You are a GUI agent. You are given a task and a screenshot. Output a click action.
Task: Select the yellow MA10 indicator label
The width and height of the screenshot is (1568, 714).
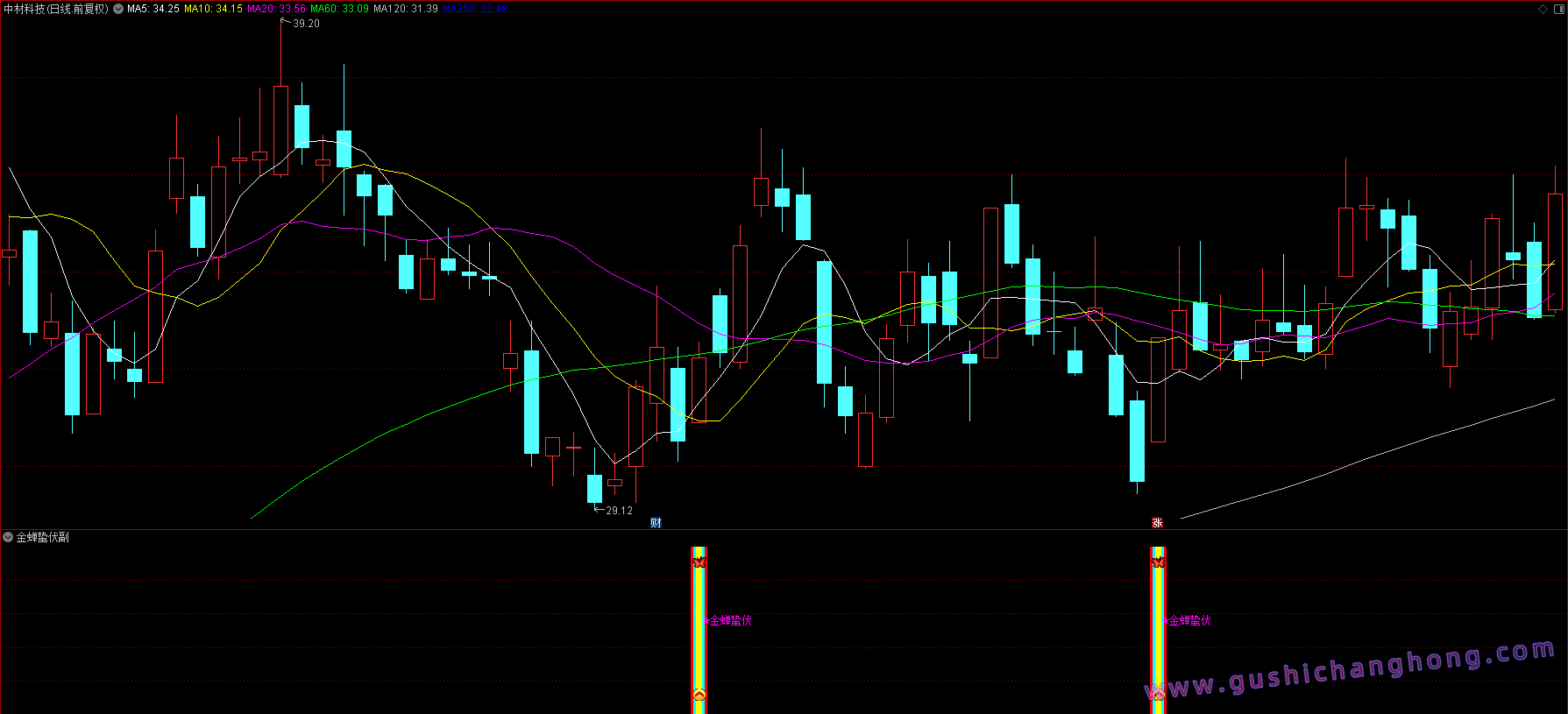point(213,9)
